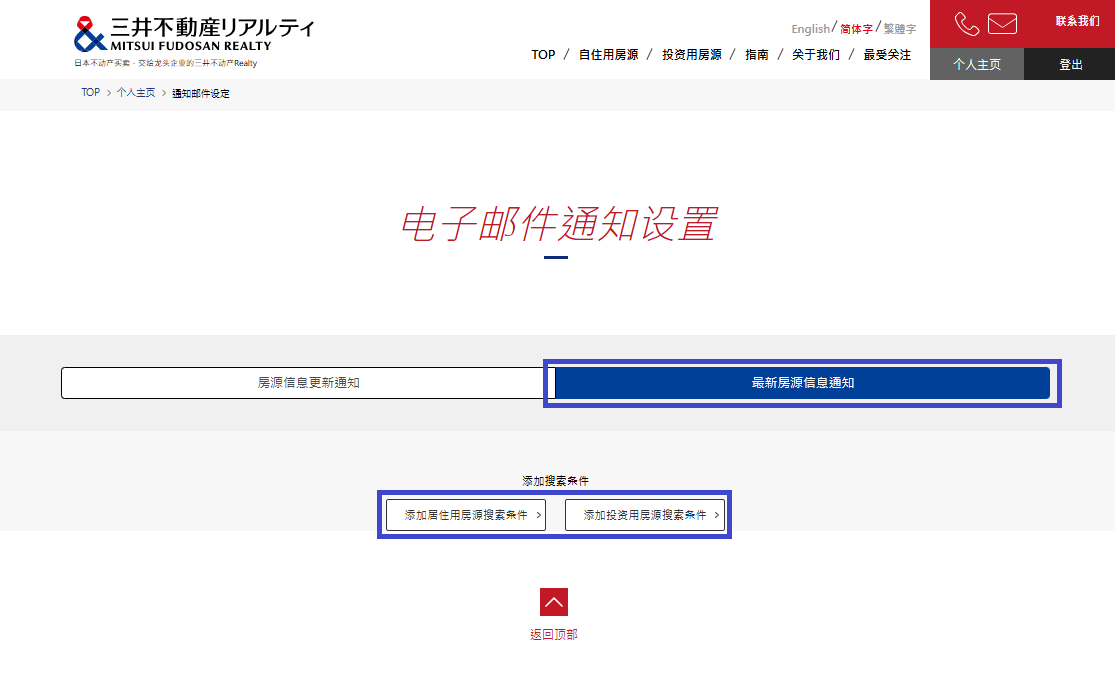
Task: Open the TOP navigation menu item
Action: [x=543, y=55]
